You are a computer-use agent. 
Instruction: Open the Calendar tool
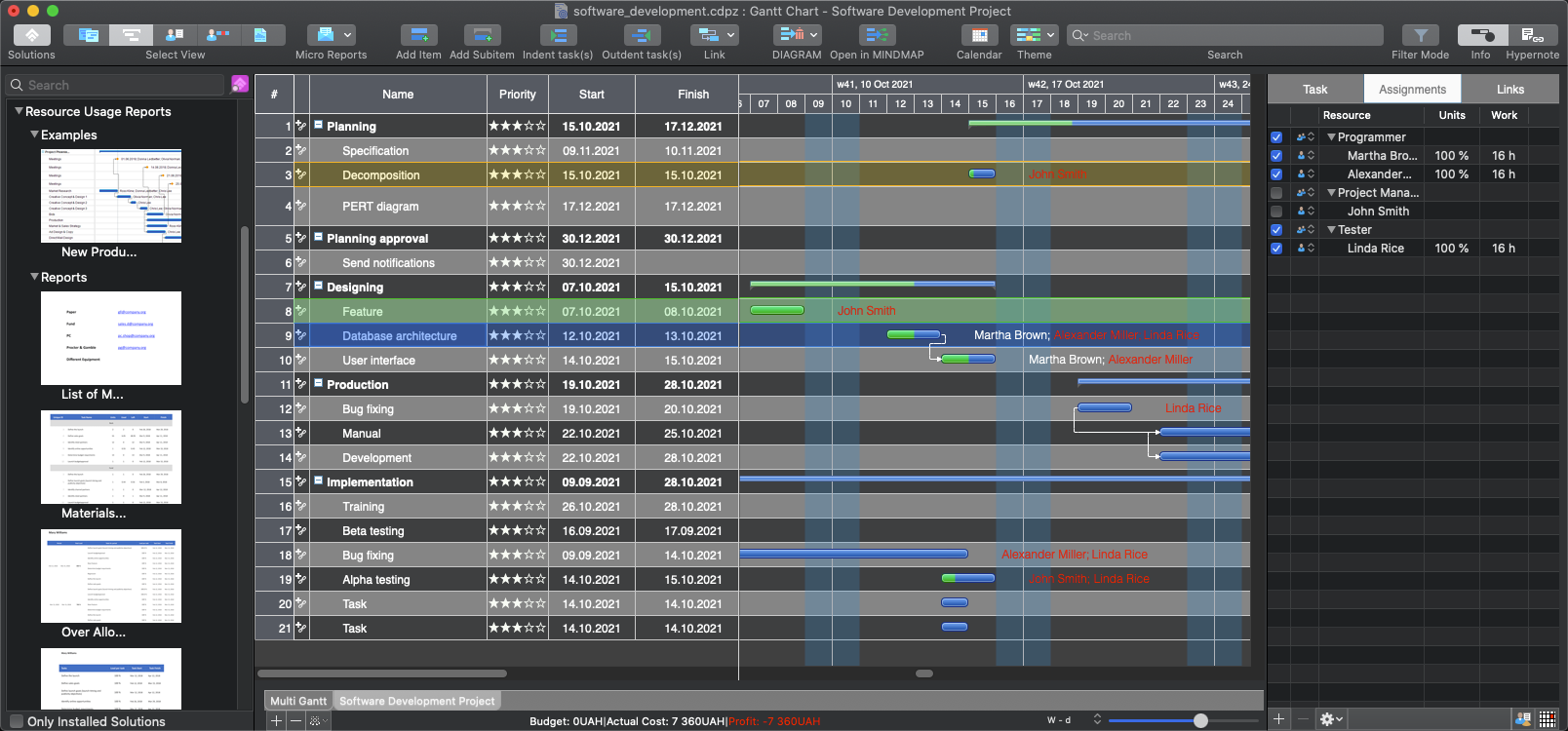coord(979,36)
